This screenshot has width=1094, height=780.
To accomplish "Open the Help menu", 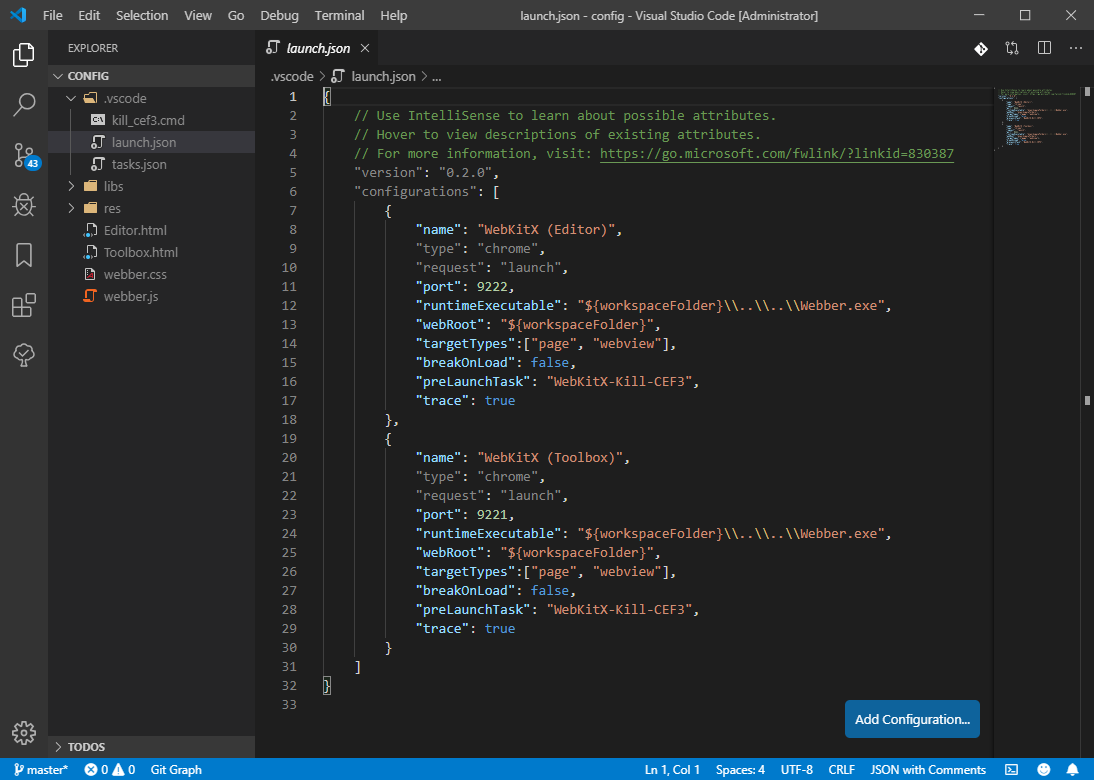I will pyautogui.click(x=394, y=15).
